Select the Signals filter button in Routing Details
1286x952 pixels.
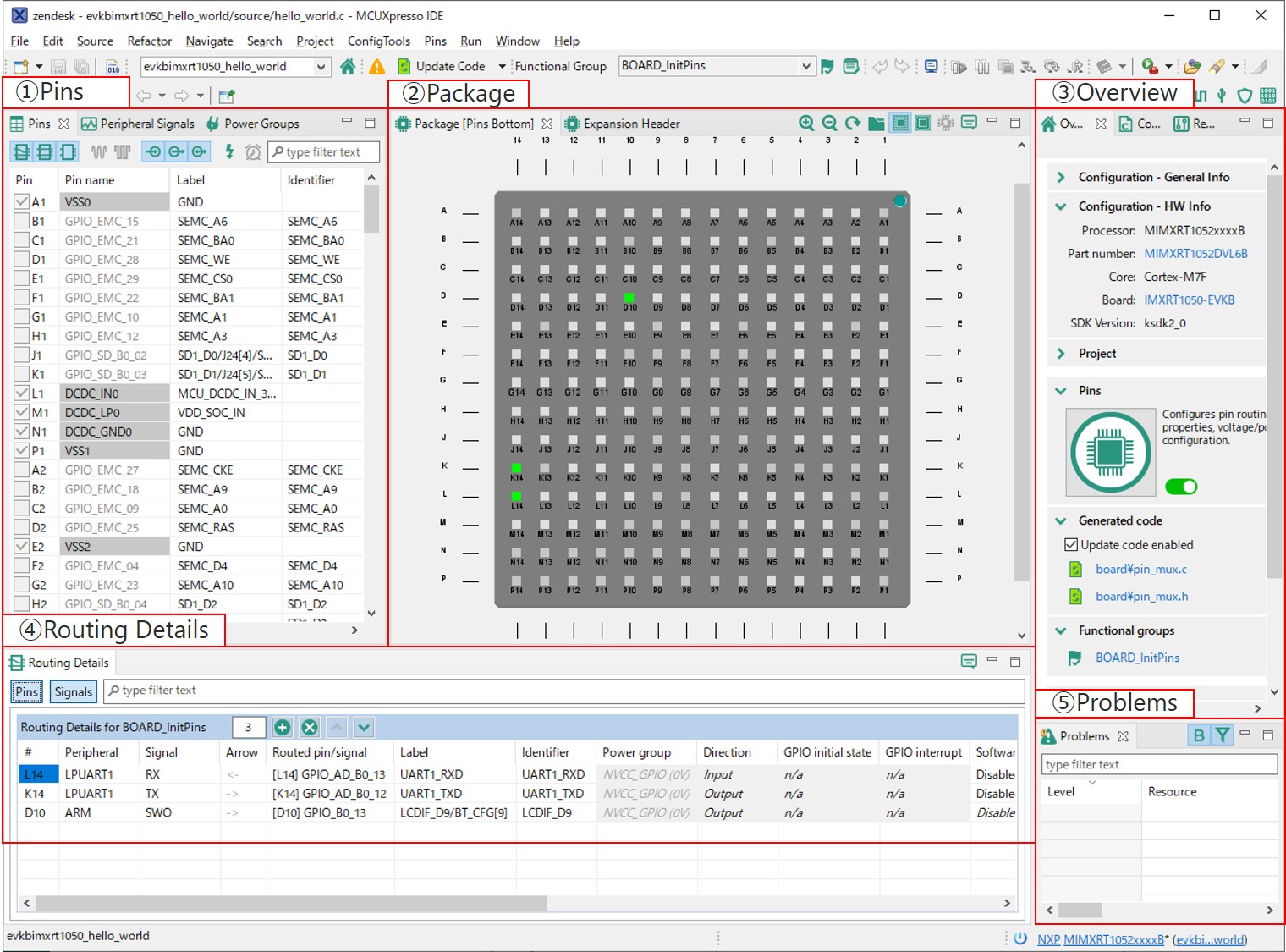click(74, 691)
